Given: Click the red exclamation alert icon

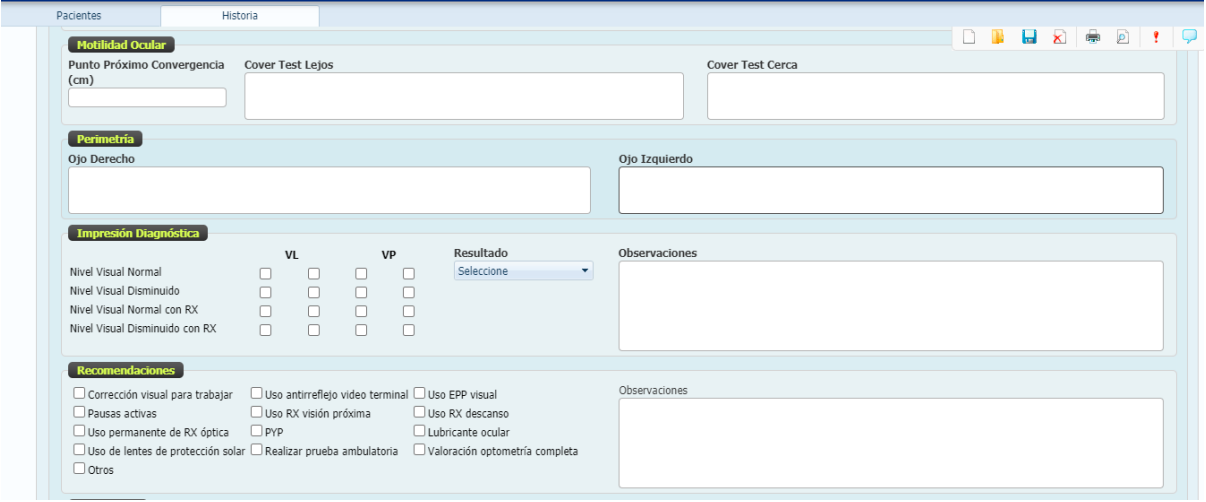Looking at the screenshot, I should [x=1156, y=37].
